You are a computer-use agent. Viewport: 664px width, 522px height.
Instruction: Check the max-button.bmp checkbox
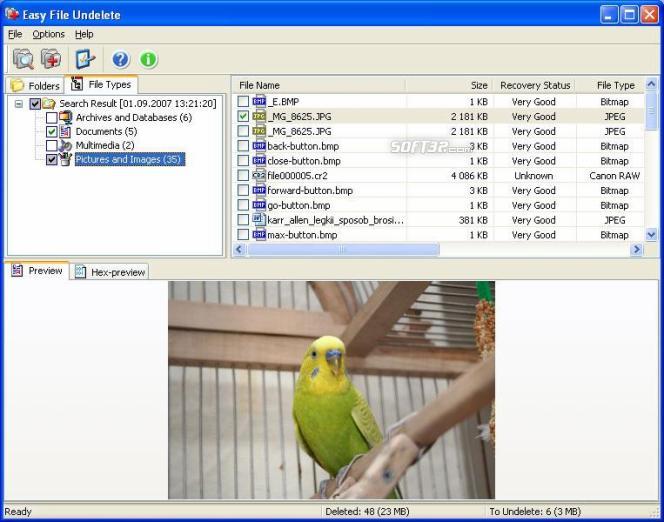(243, 235)
